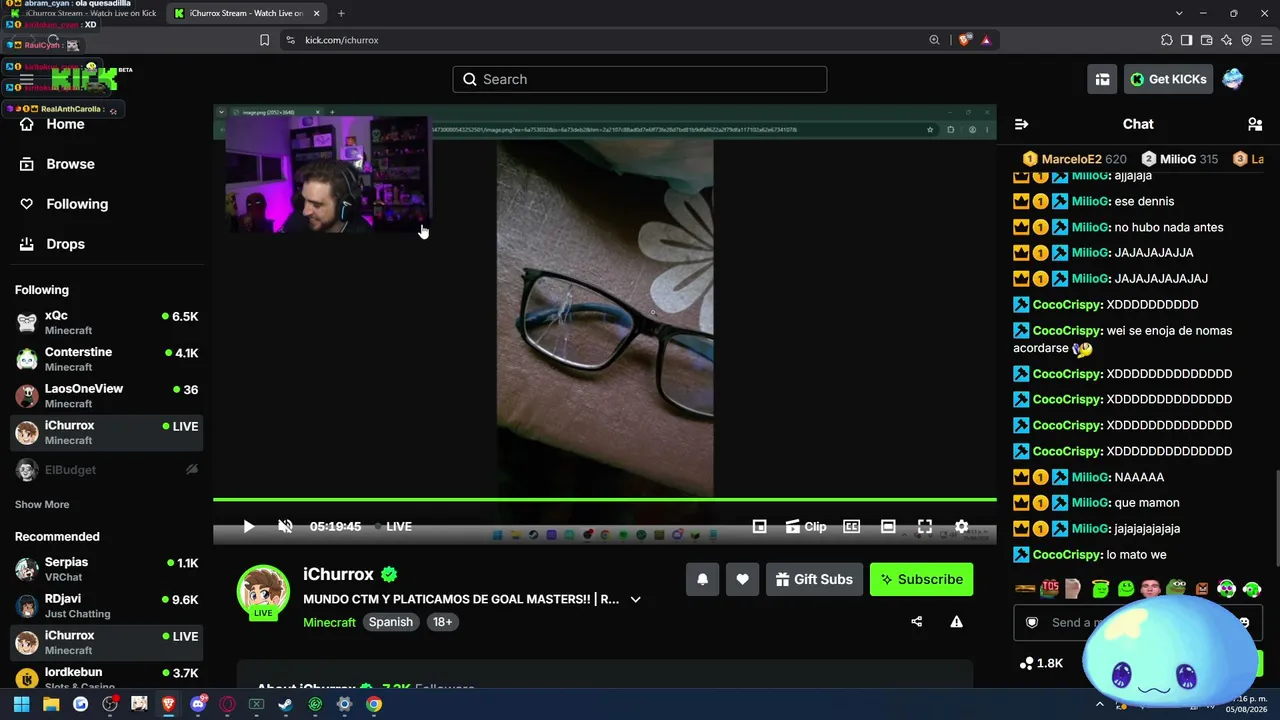The image size is (1280, 720).
Task: Open Google Chrome from taskbar
Action: point(373,704)
